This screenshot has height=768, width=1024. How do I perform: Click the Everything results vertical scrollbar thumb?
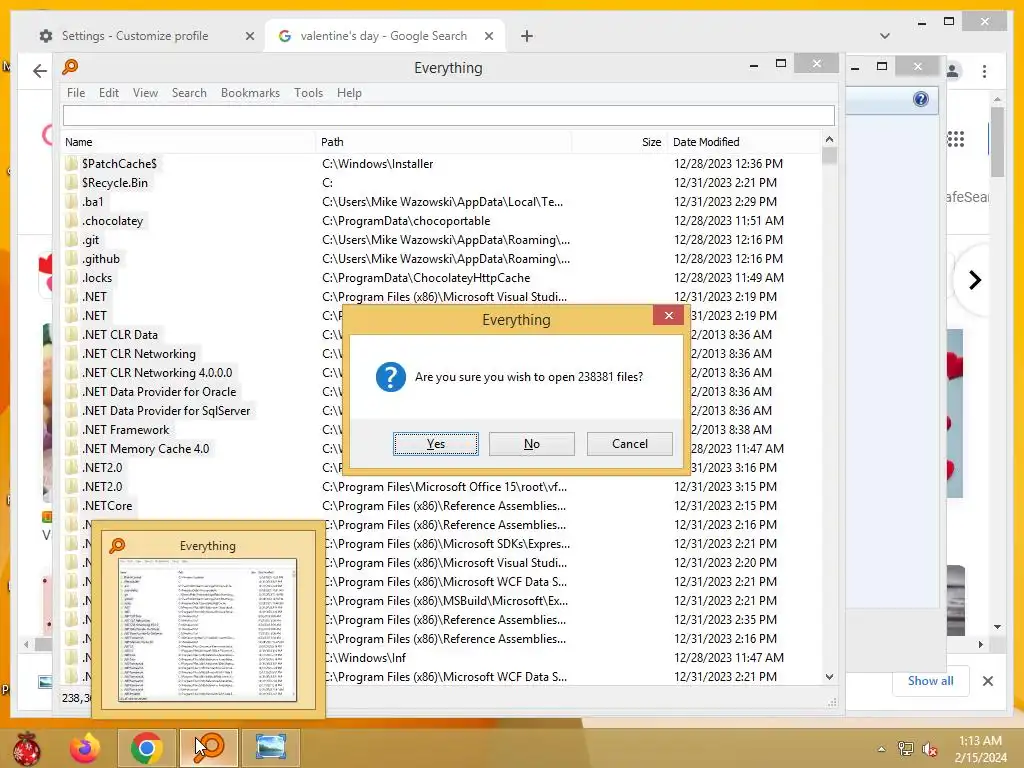click(829, 156)
